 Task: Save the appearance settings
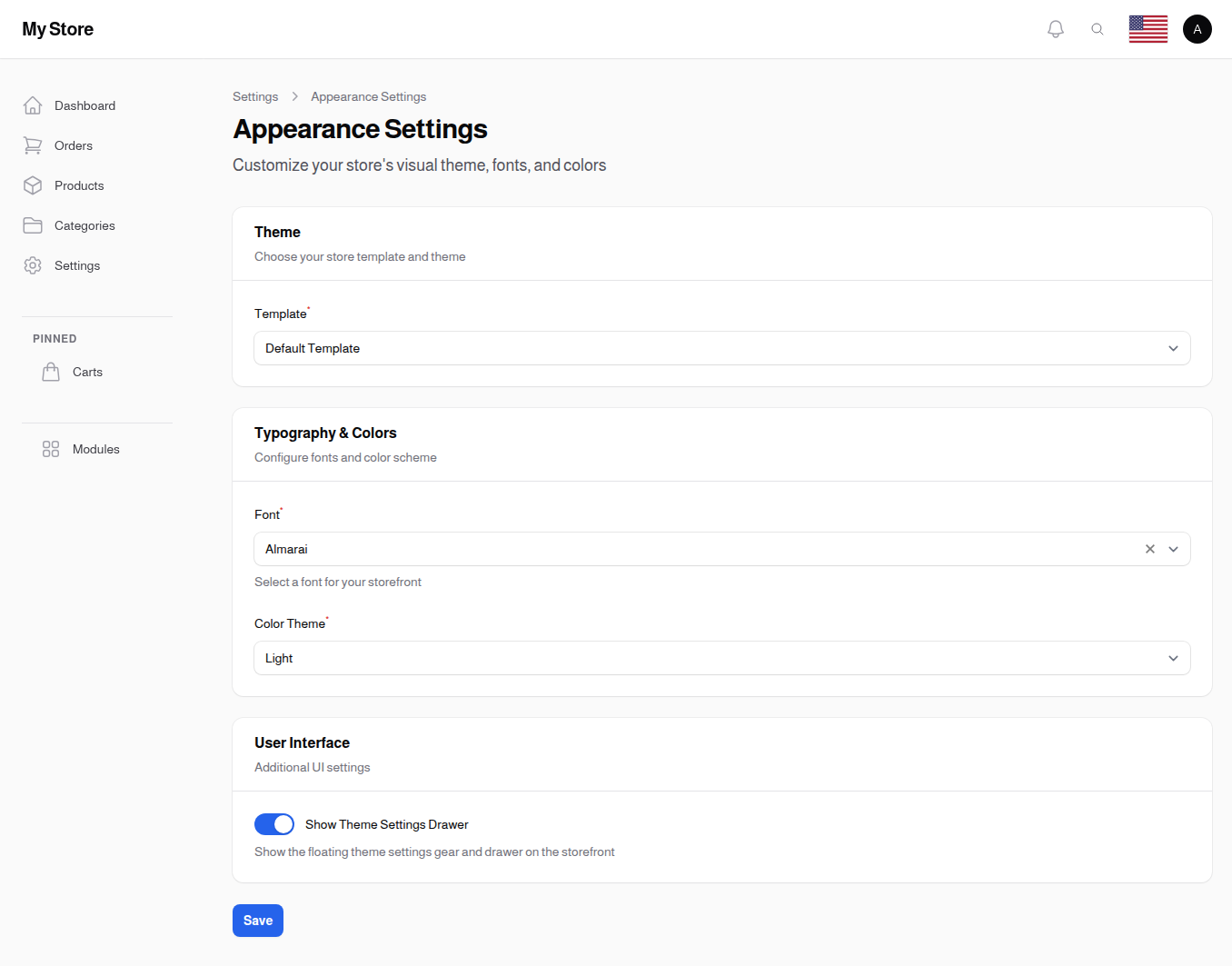coord(257,921)
